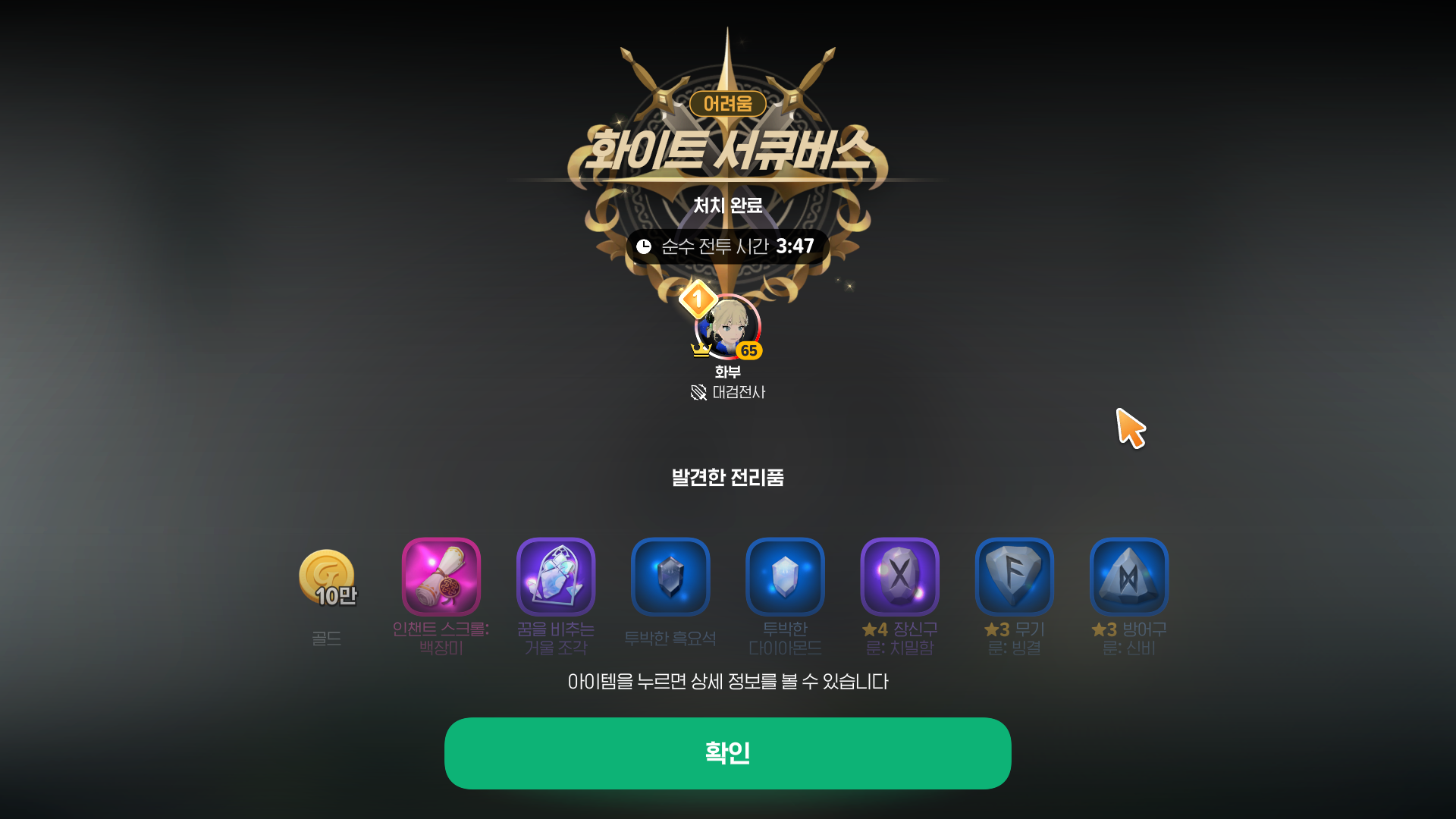Click the clock icon beside battle time
This screenshot has width=1456, height=819.
644,246
